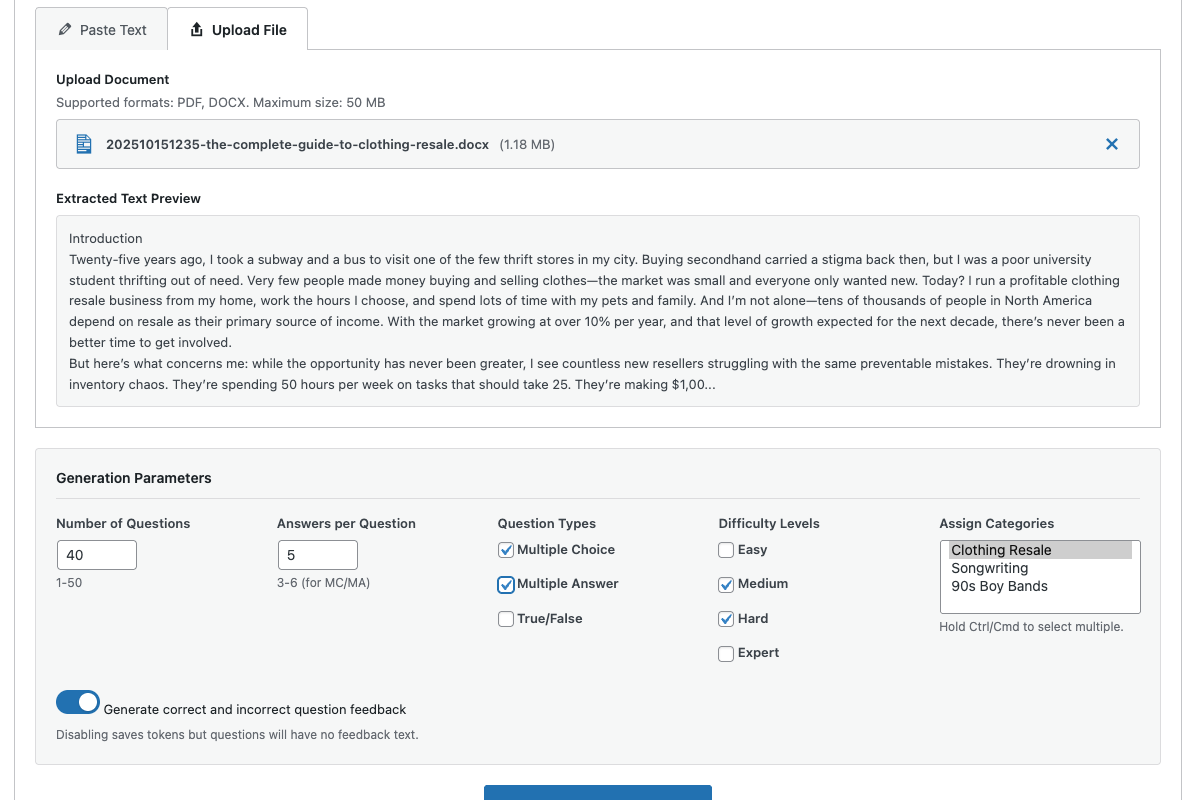This screenshot has height=800, width=1200.
Task: Switch to the Paste Text tab
Action: point(102,30)
